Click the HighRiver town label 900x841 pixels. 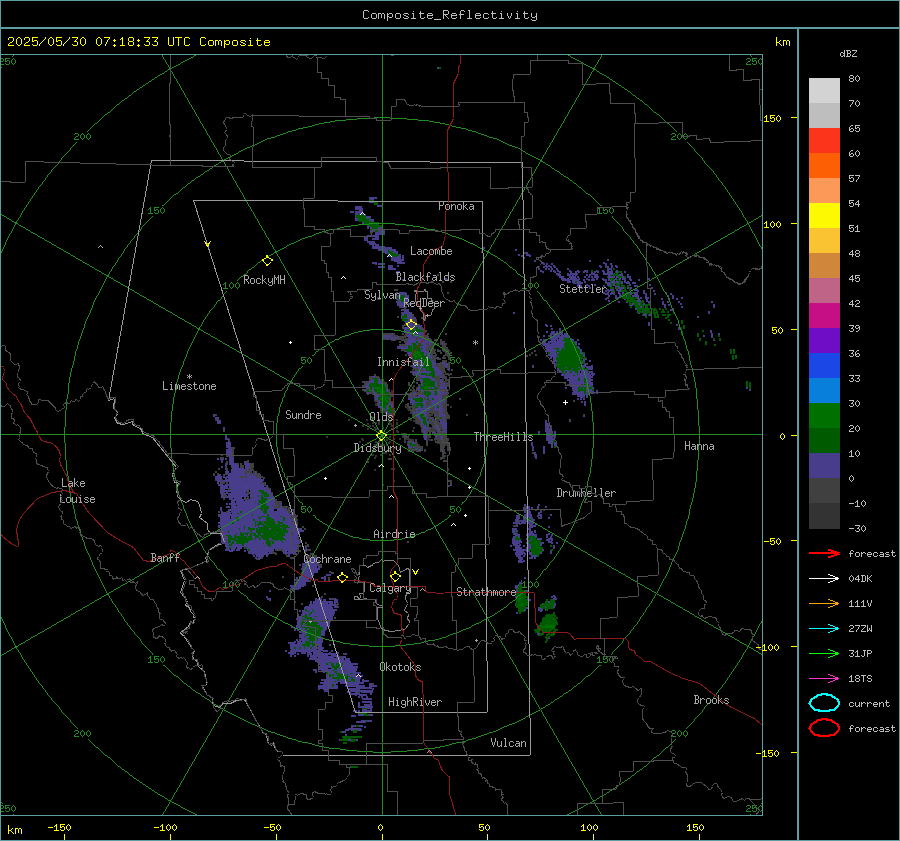(414, 702)
